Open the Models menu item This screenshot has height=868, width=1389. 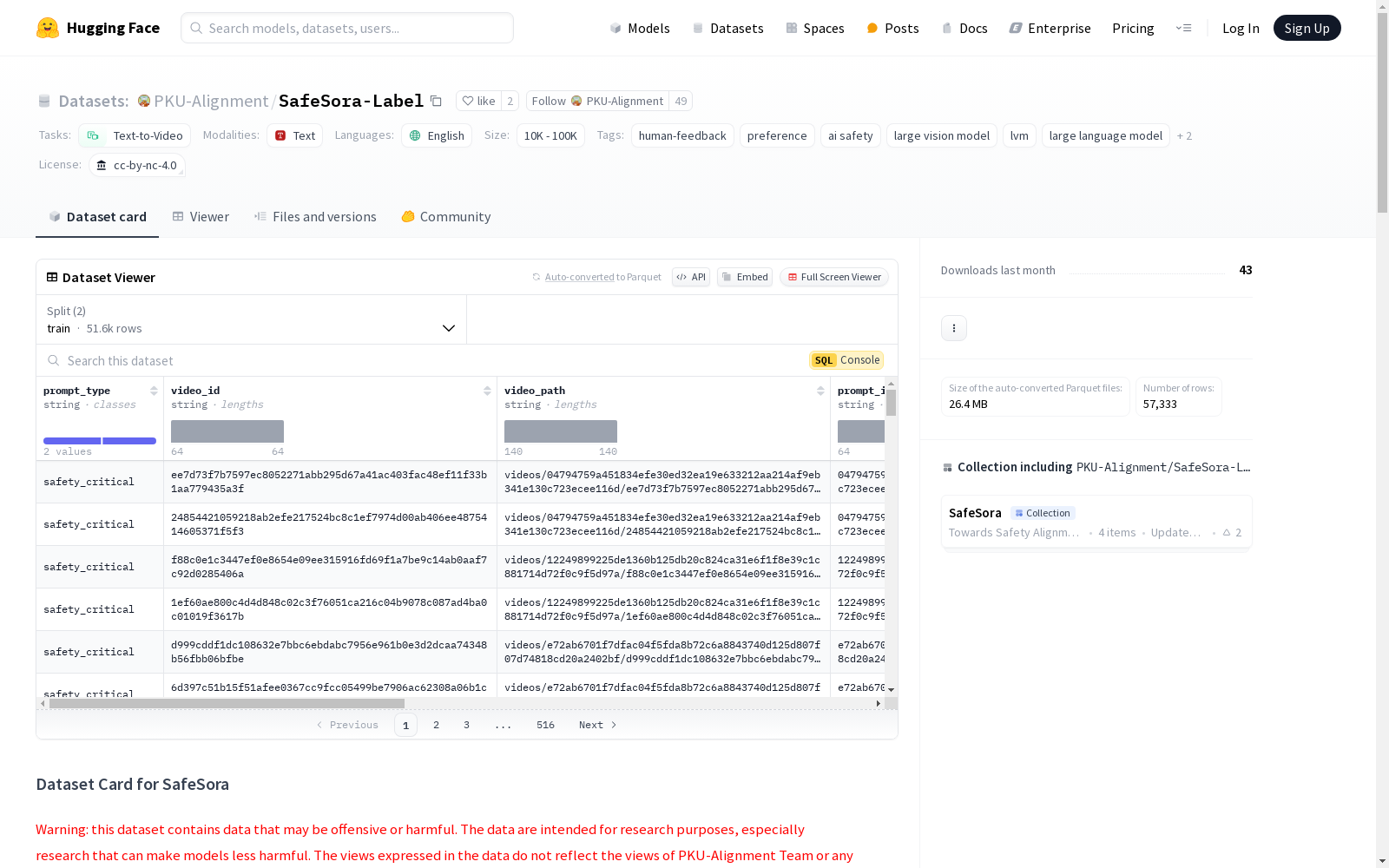(x=640, y=28)
